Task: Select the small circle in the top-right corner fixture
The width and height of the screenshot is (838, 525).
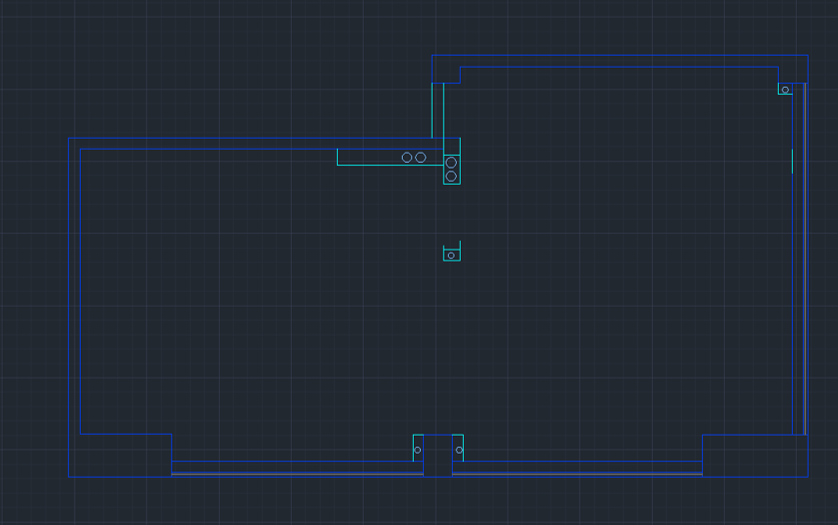Action: pos(785,90)
